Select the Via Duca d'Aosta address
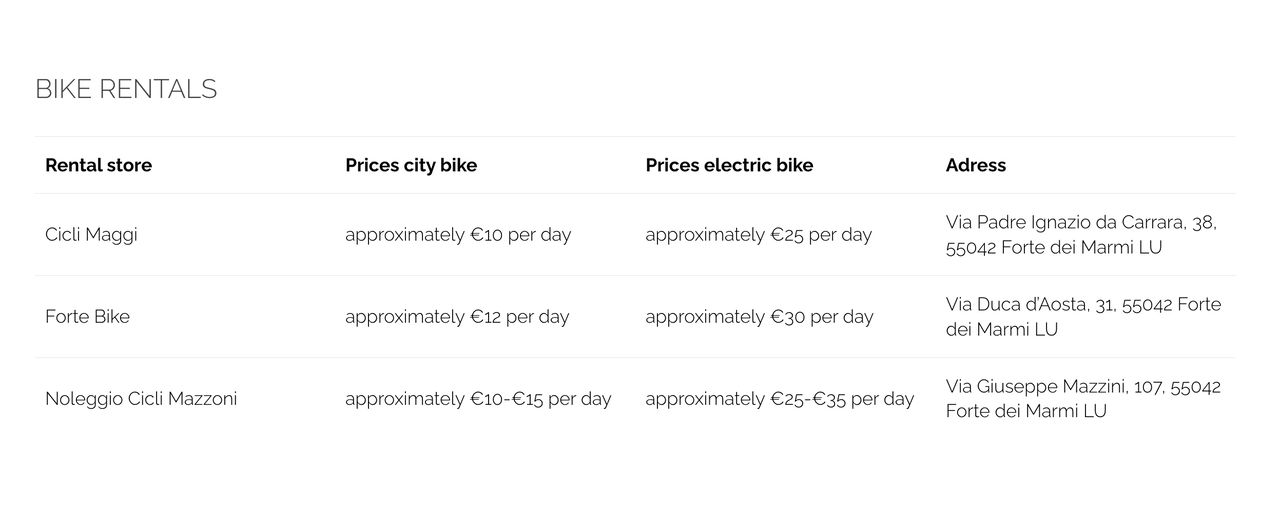The image size is (1280, 509). [1083, 317]
